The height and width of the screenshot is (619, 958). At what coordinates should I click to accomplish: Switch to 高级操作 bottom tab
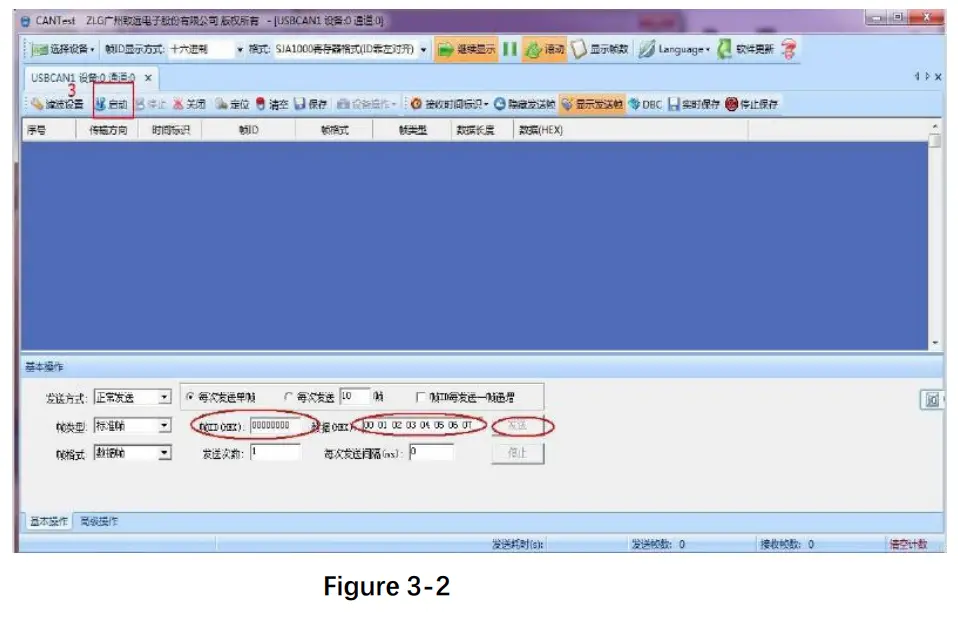(99, 521)
